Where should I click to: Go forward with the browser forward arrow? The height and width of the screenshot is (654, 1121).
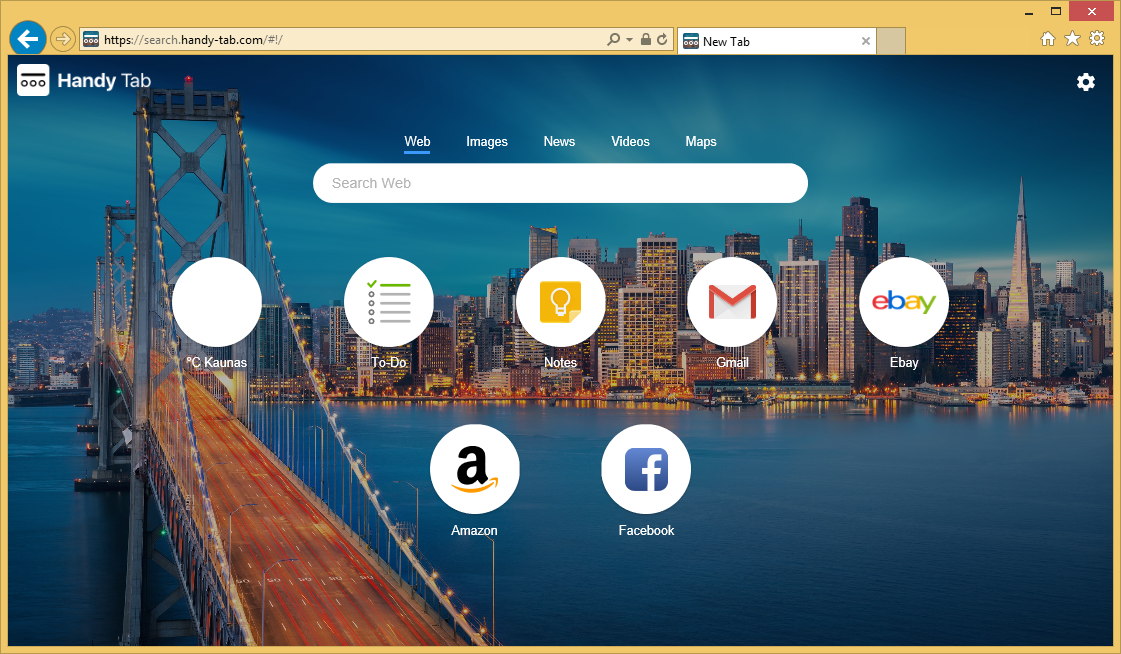tap(63, 39)
